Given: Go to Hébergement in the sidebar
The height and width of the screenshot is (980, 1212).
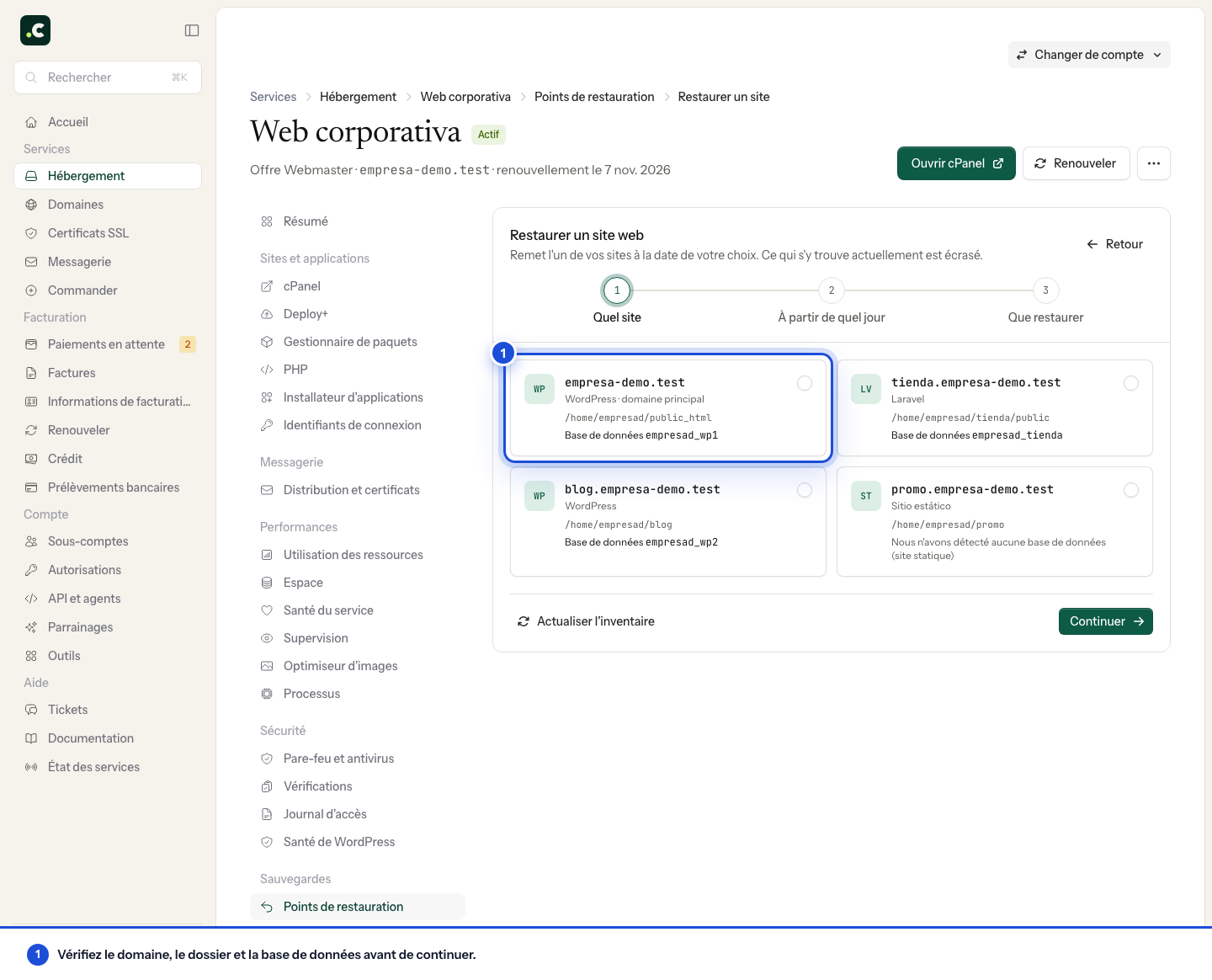Looking at the screenshot, I should [108, 176].
